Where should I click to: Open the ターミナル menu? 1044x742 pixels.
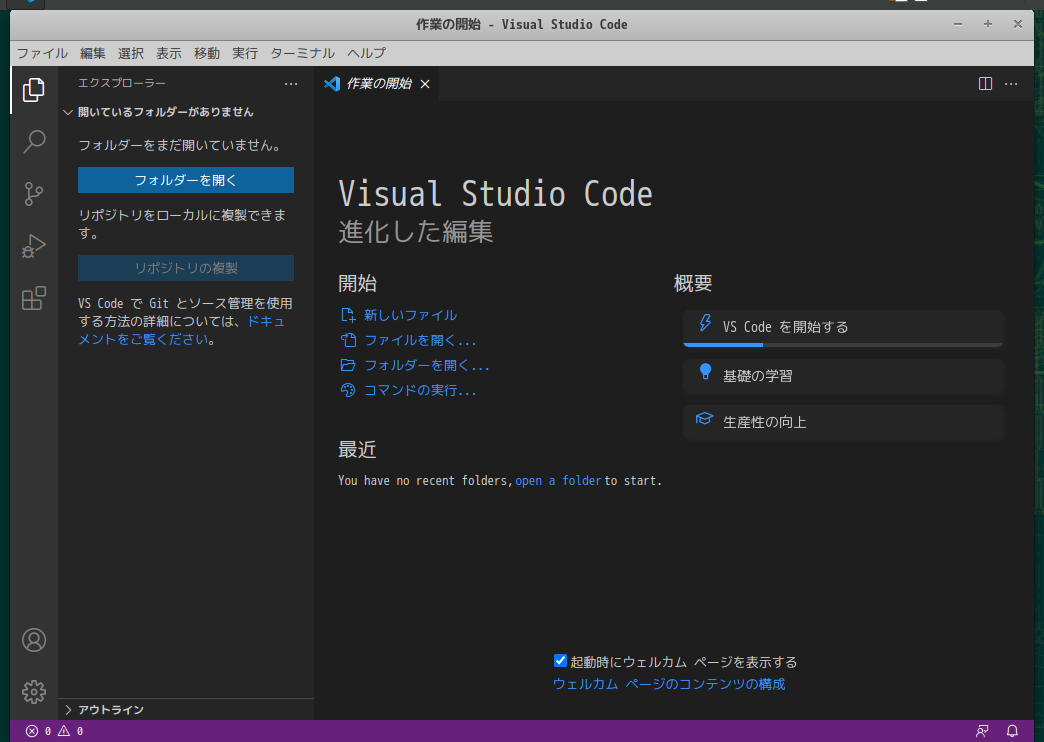pyautogui.click(x=302, y=53)
